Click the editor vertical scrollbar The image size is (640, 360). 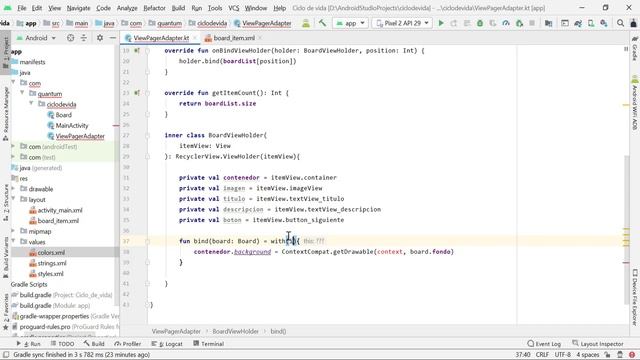[x=627, y=229]
